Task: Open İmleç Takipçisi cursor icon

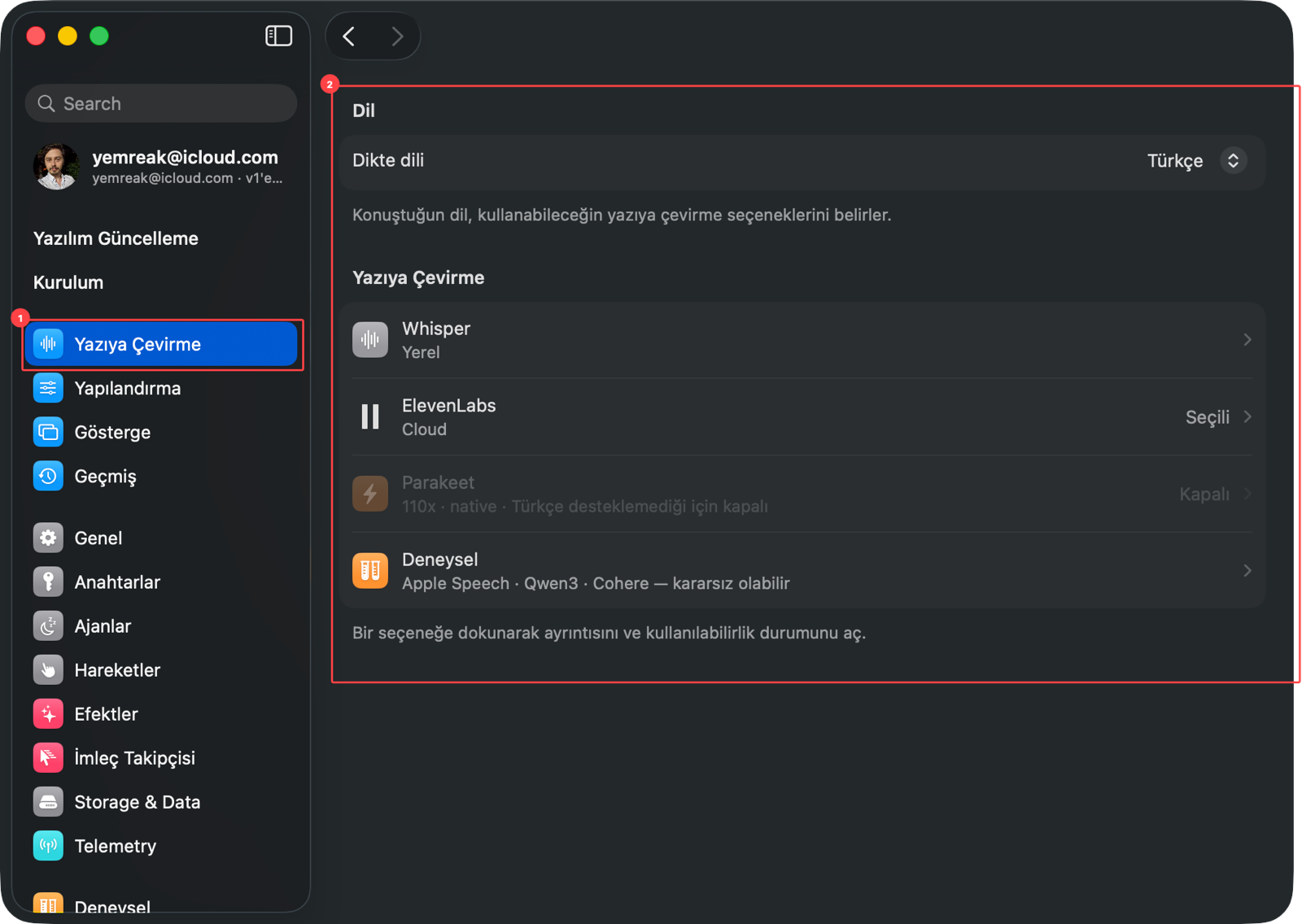Action: 48,757
